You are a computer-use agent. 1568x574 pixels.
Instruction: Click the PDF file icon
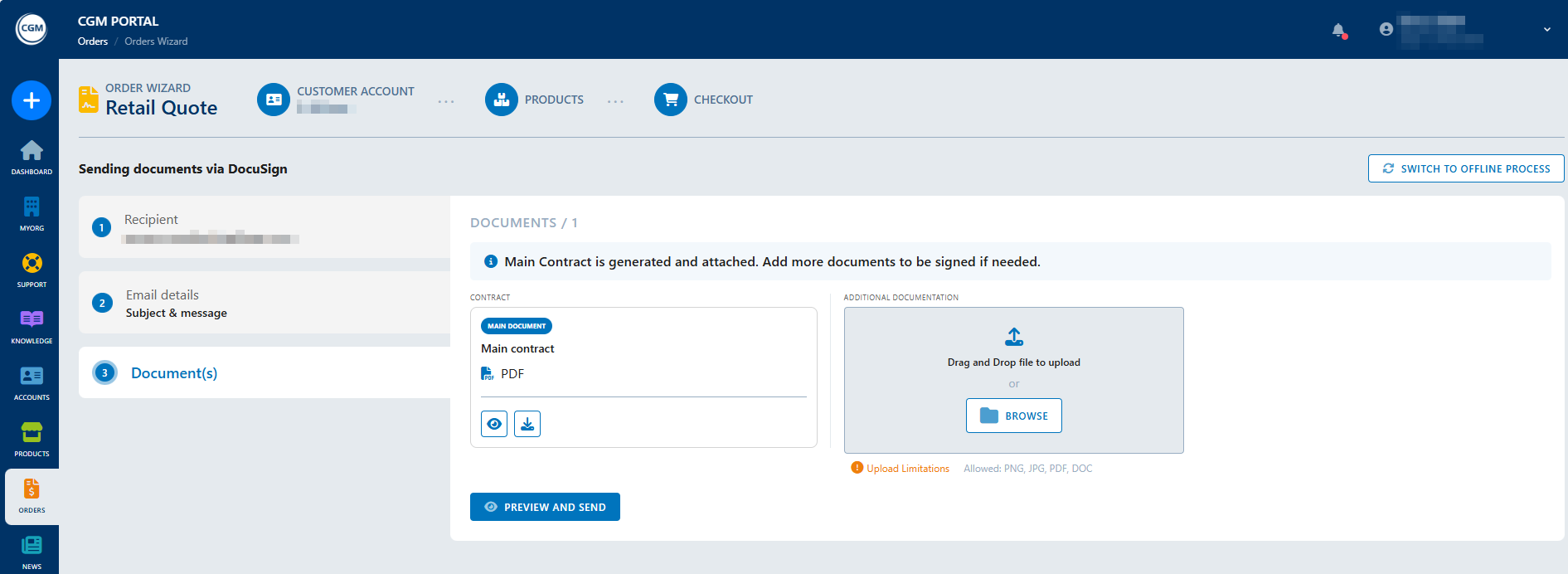488,374
